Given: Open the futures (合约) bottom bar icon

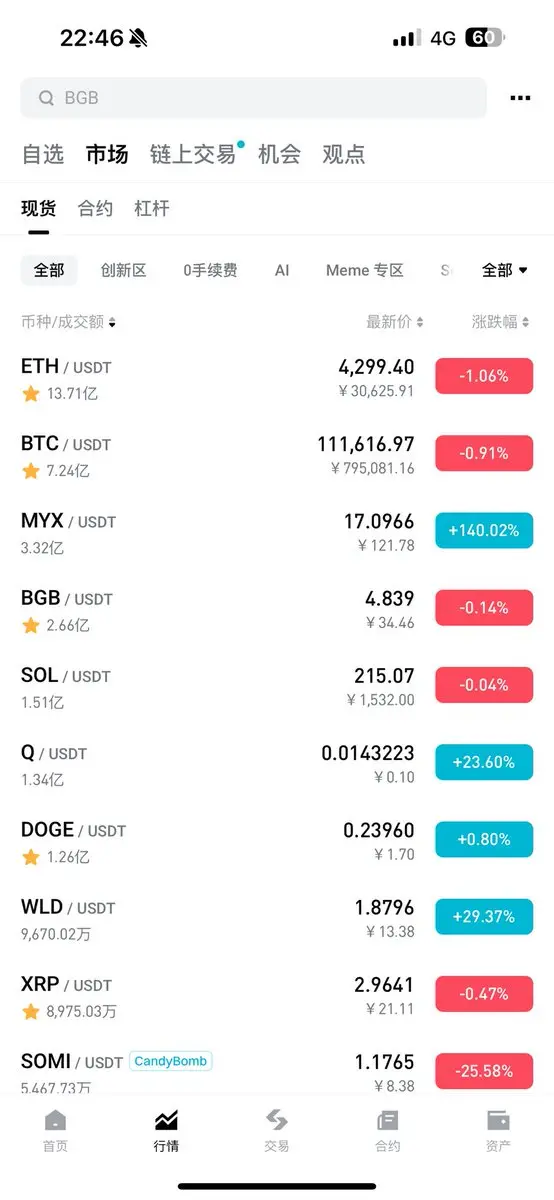Looking at the screenshot, I should [x=387, y=1120].
